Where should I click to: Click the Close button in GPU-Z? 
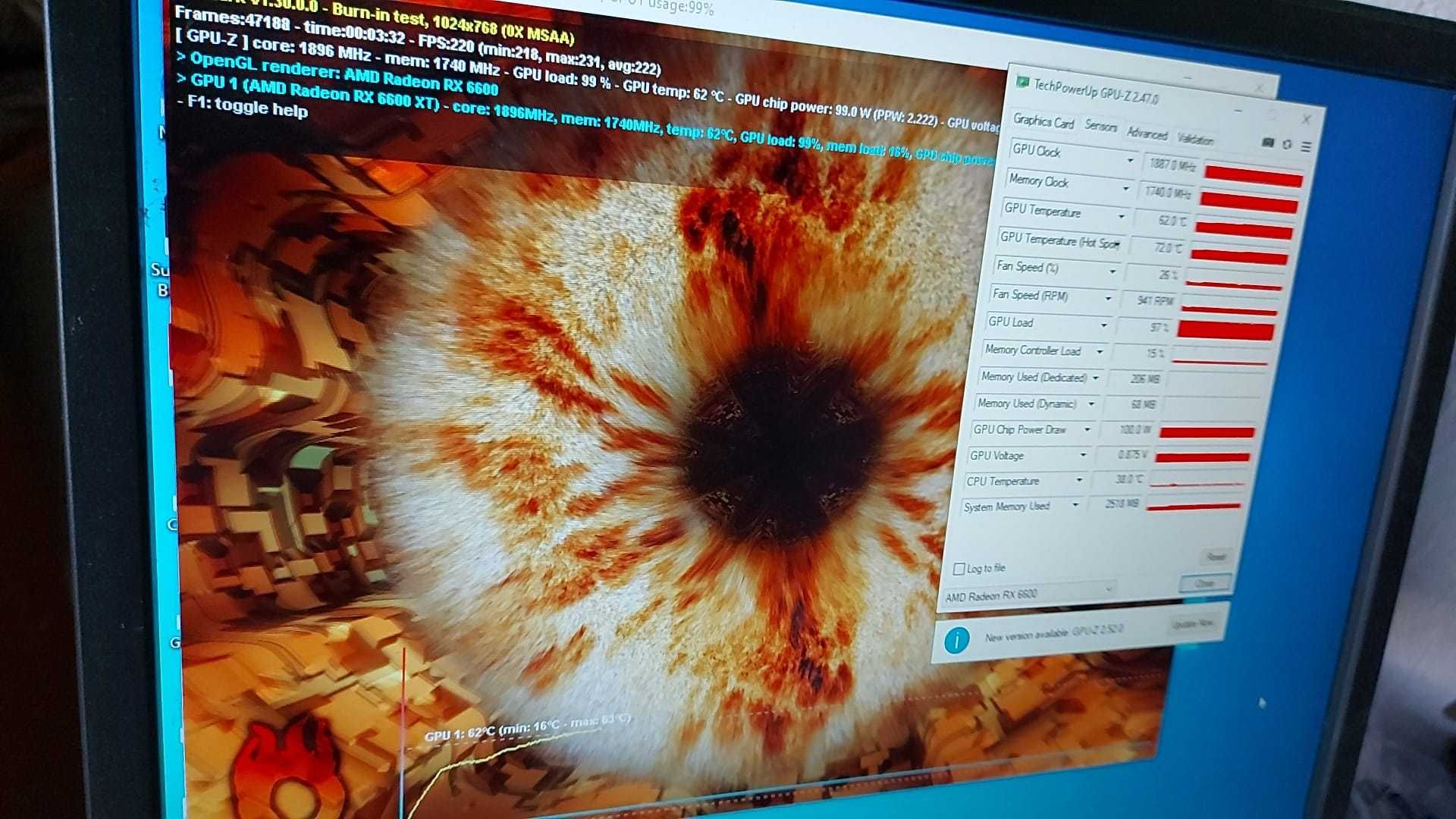tap(1204, 583)
